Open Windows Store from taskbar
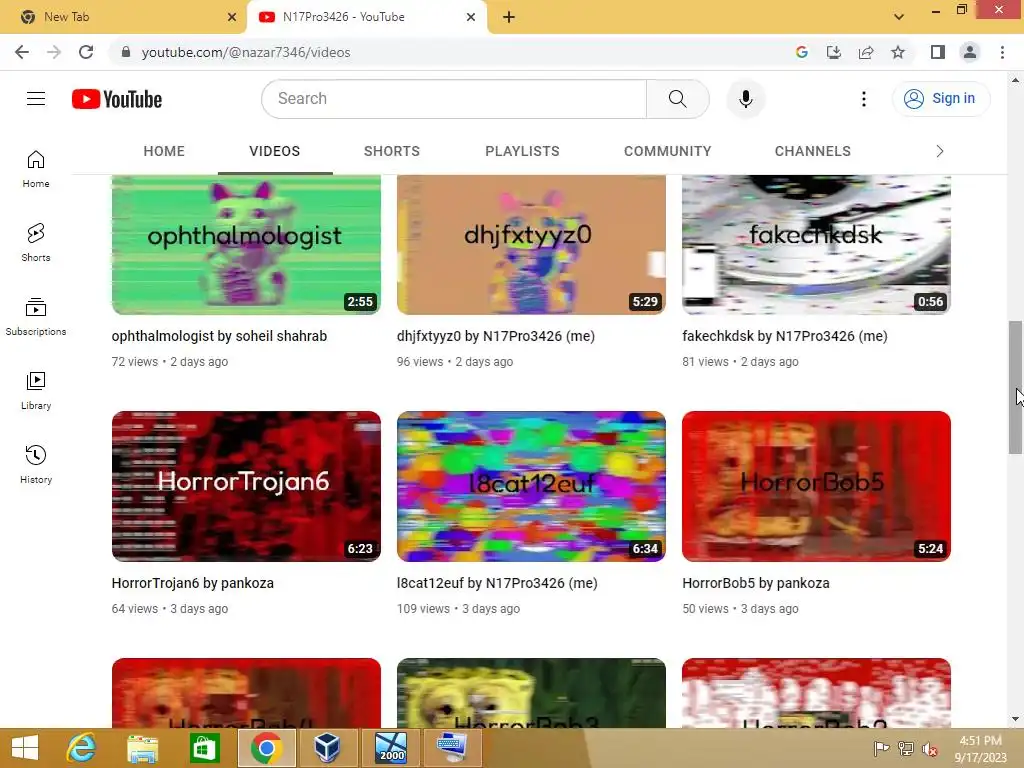Screen dimensions: 1024x768 (x=204, y=748)
